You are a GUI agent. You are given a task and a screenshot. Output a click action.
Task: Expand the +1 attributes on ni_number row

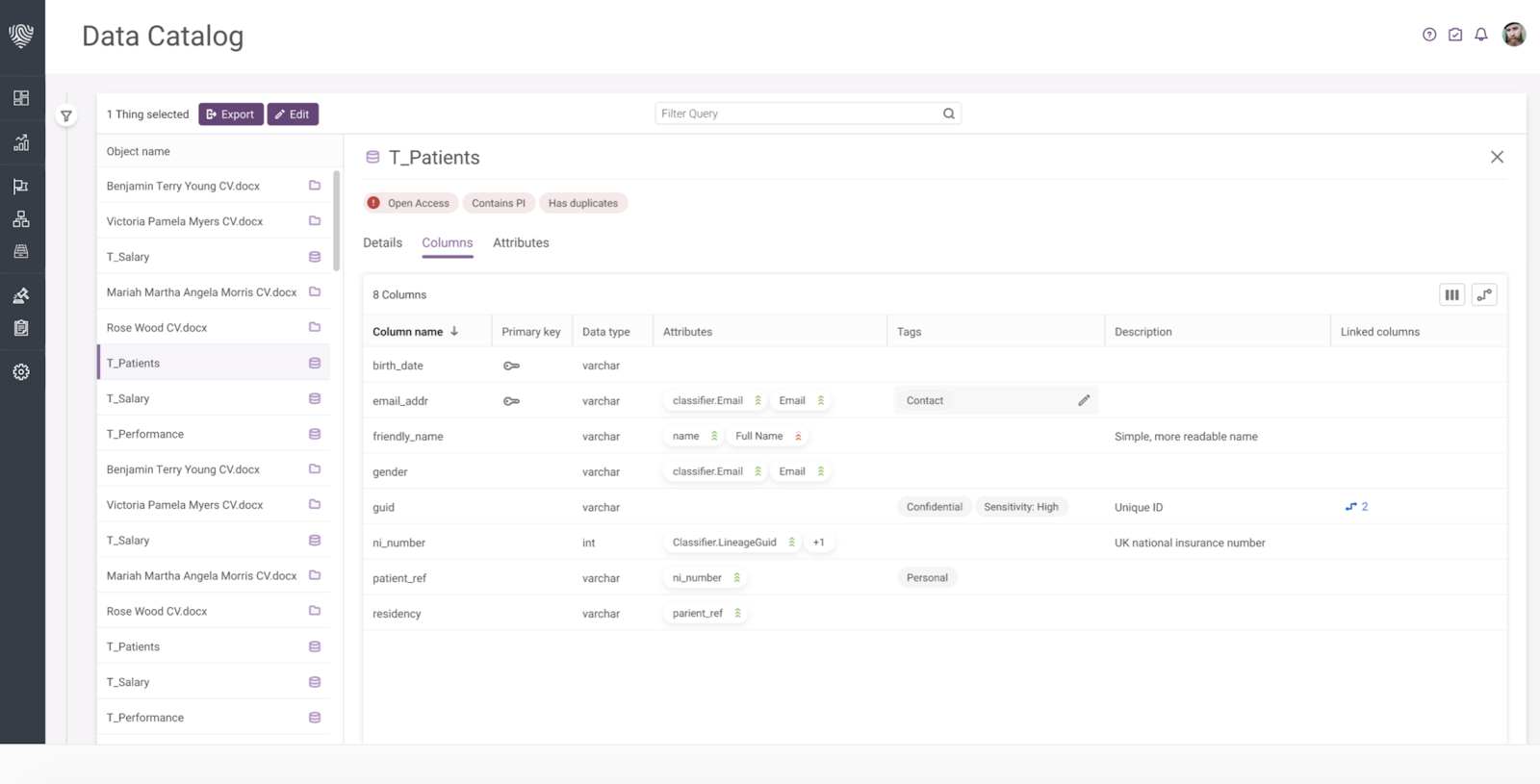click(x=819, y=543)
